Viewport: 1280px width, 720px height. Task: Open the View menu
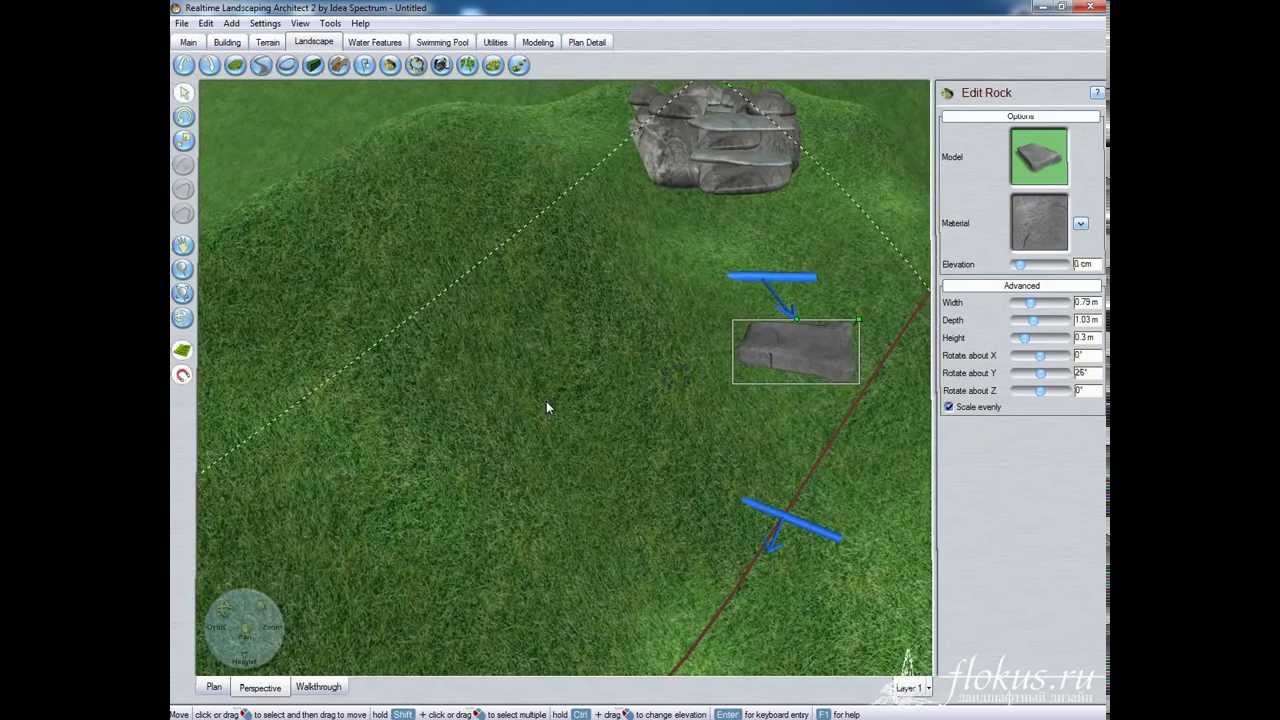(300, 23)
